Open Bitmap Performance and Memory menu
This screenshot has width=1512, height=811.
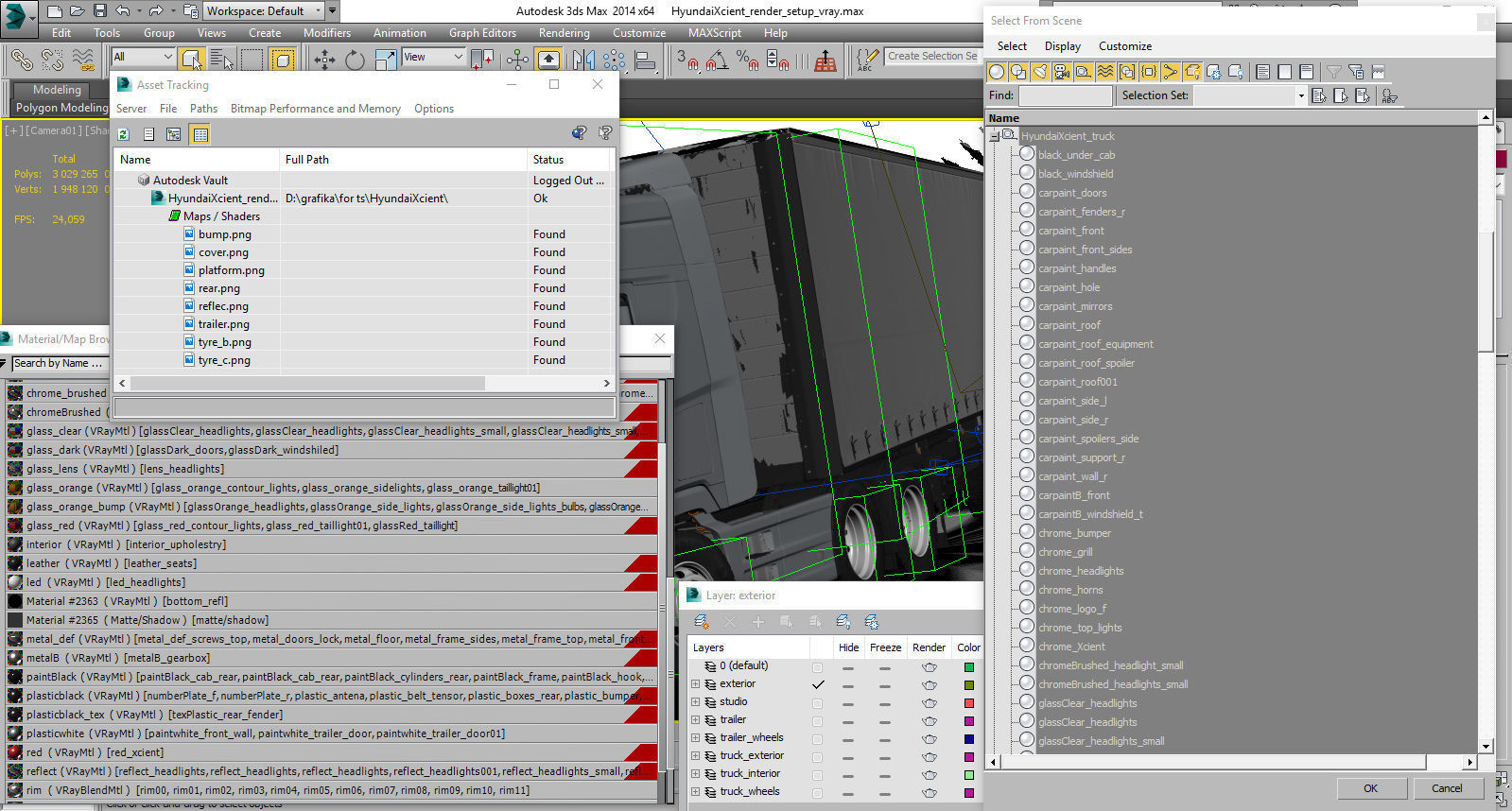pyautogui.click(x=316, y=109)
